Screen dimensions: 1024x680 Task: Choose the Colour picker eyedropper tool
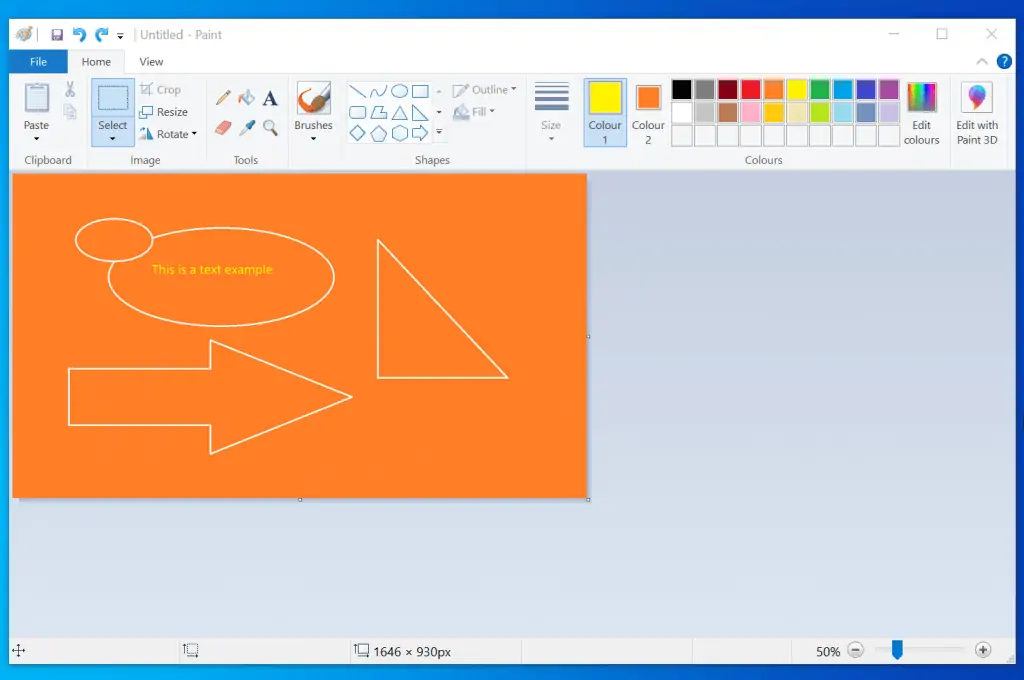(246, 128)
